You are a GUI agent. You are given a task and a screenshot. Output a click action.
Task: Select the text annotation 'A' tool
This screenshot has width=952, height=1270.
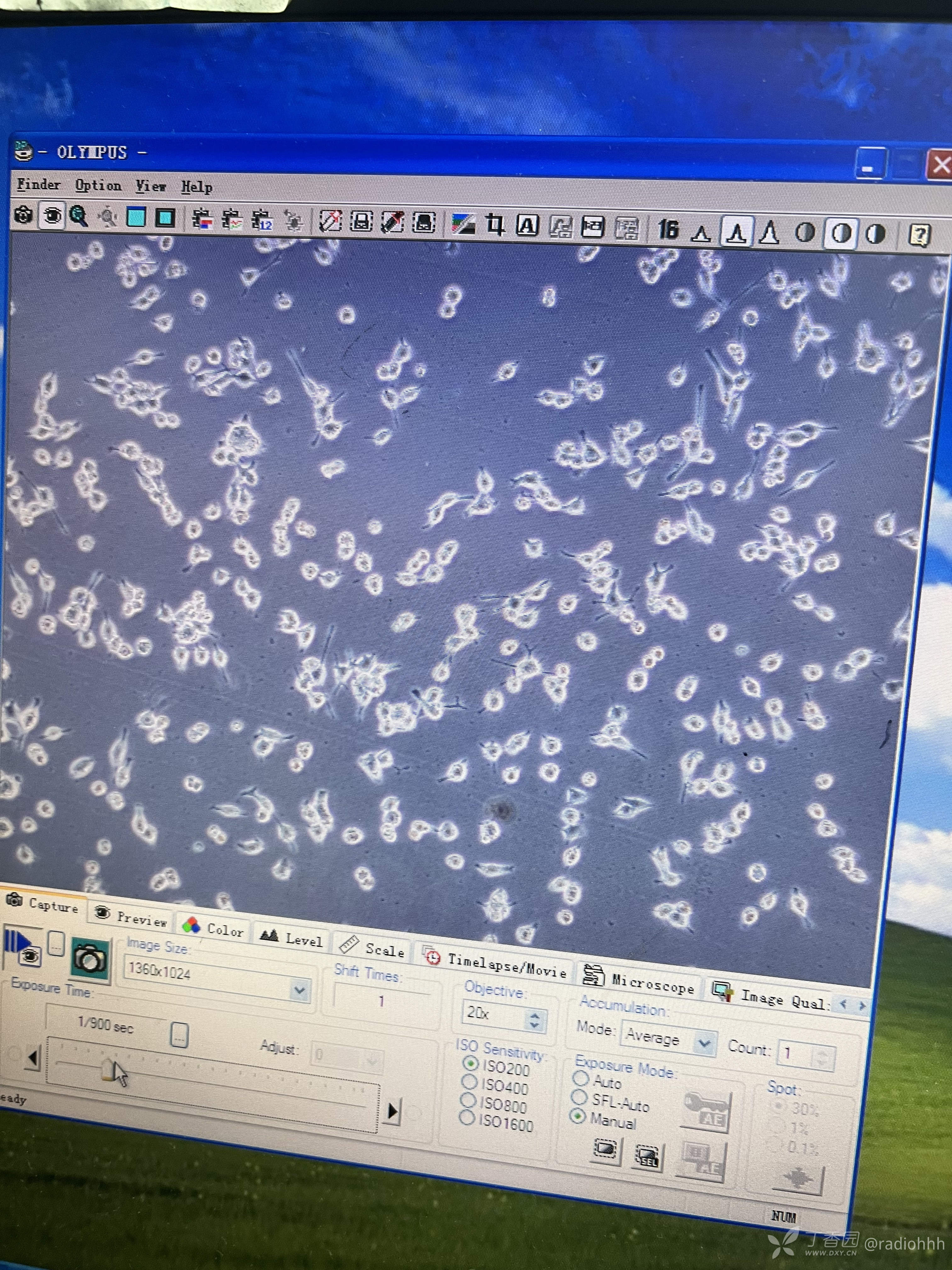click(x=527, y=226)
